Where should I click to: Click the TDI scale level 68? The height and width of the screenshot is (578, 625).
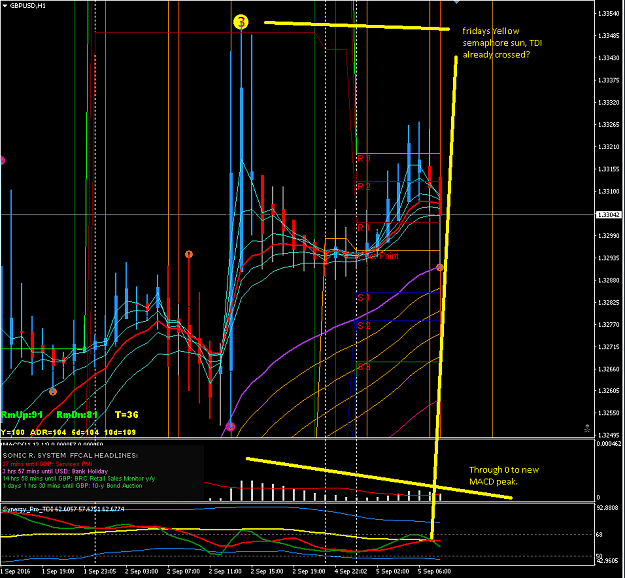pos(599,535)
